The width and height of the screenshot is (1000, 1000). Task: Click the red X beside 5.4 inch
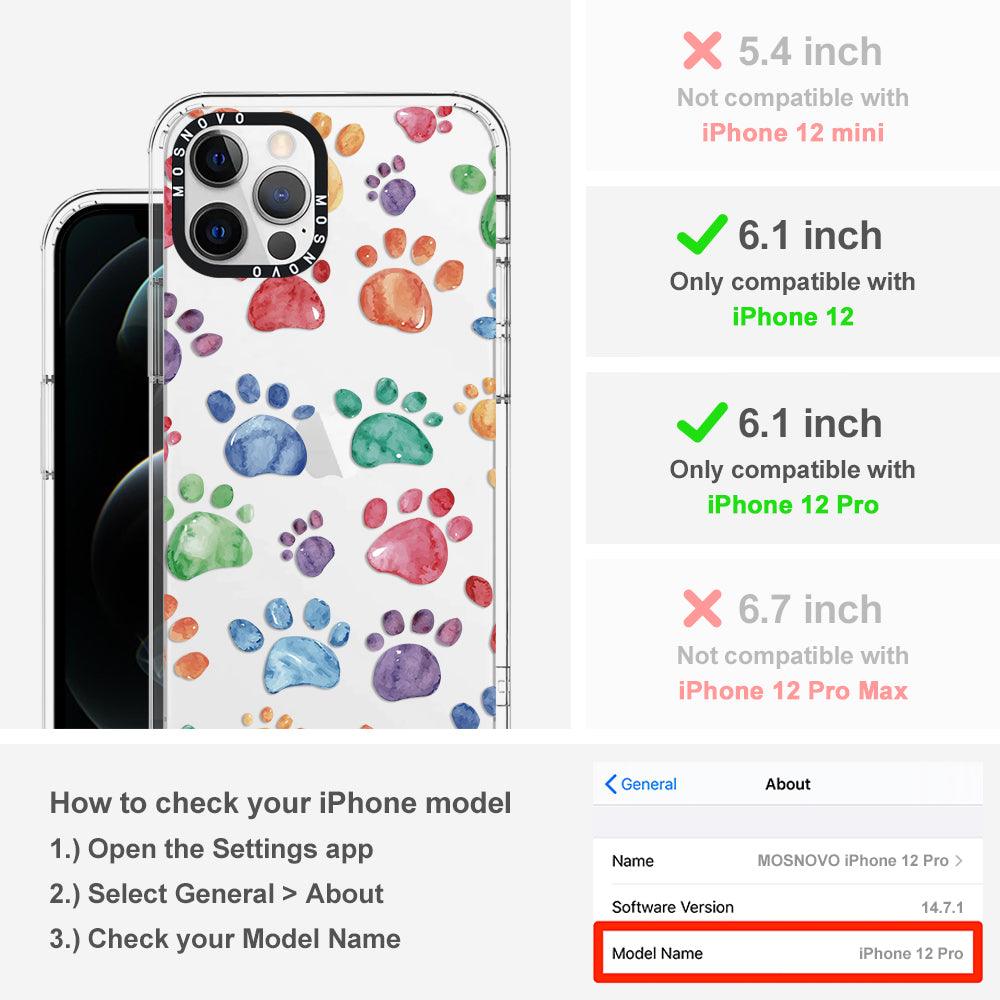coord(702,50)
